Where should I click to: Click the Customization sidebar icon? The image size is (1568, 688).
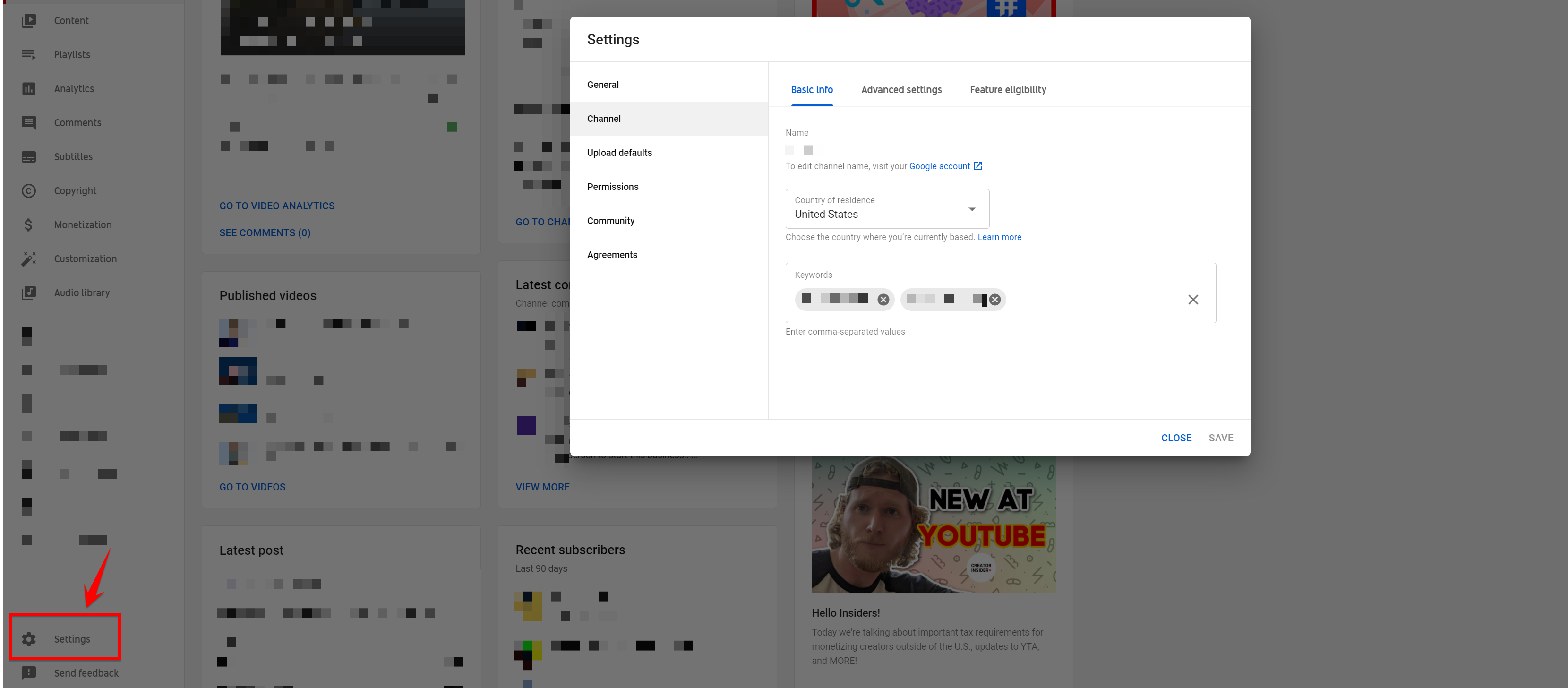tap(29, 258)
